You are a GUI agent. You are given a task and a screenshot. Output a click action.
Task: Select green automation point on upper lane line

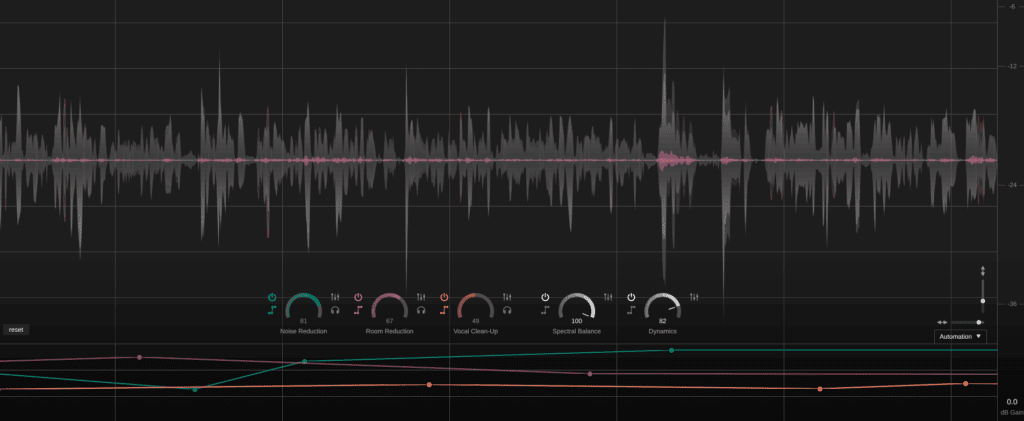coord(304,361)
